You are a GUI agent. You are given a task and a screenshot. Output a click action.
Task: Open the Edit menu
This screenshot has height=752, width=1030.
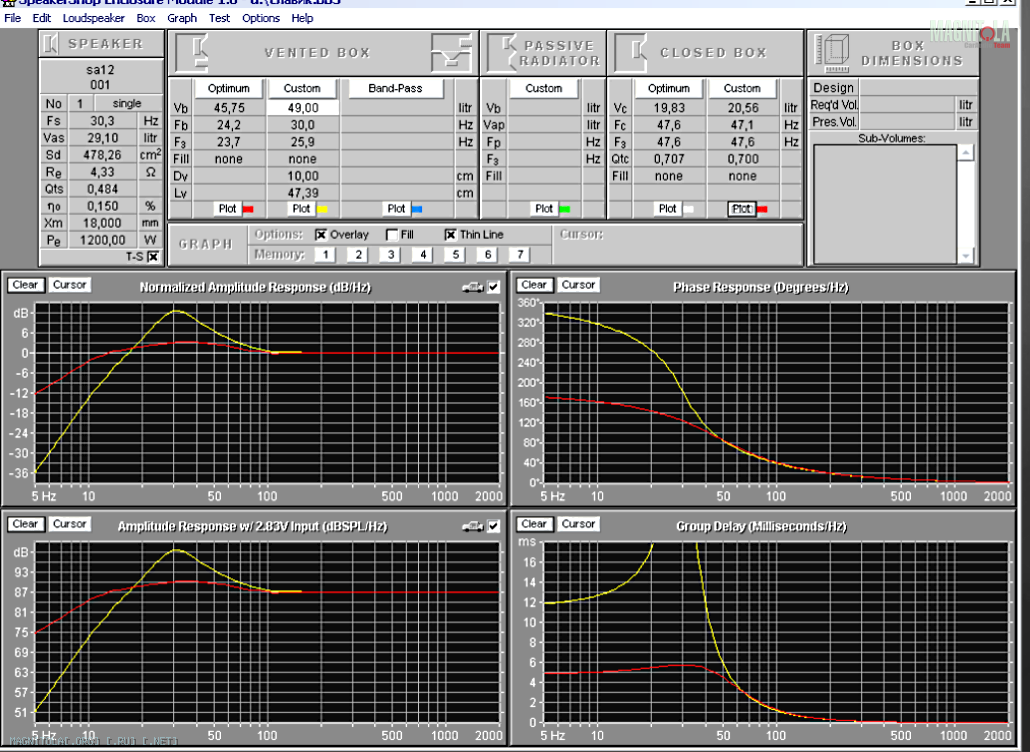41,18
